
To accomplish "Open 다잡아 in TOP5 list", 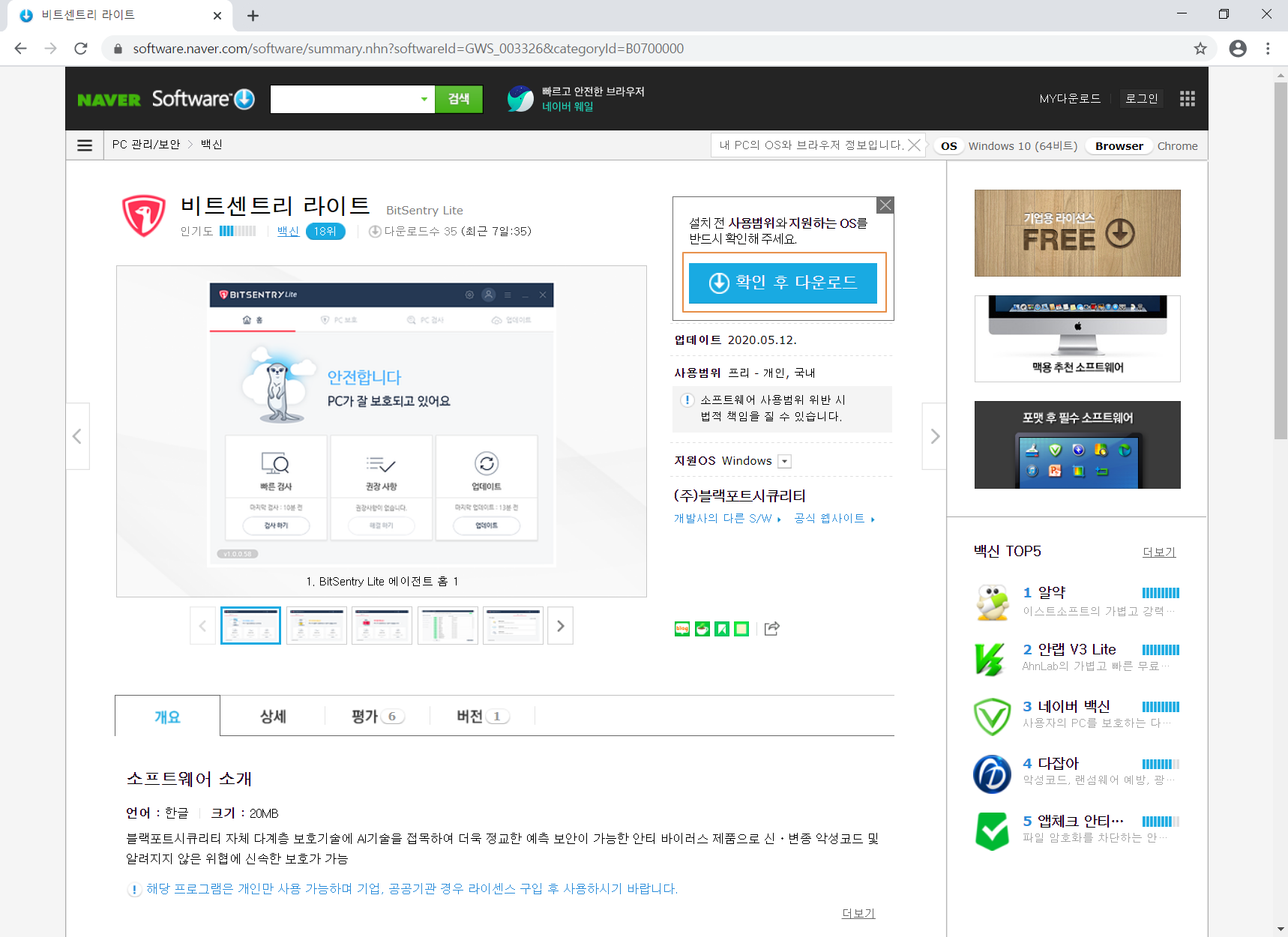I will [x=1059, y=764].
